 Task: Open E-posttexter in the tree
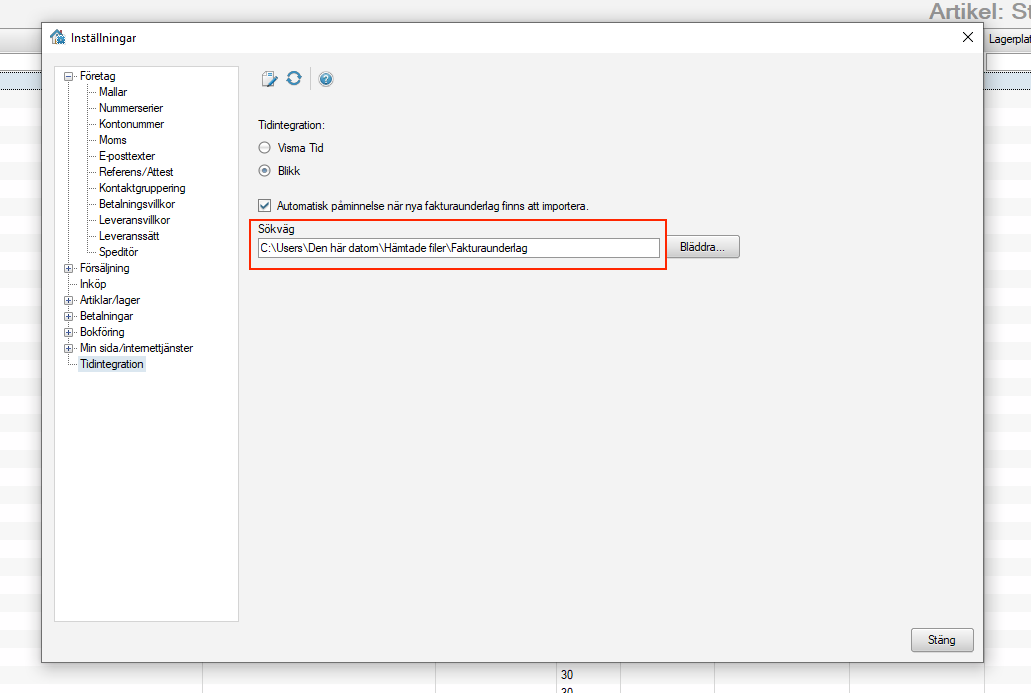(127, 156)
